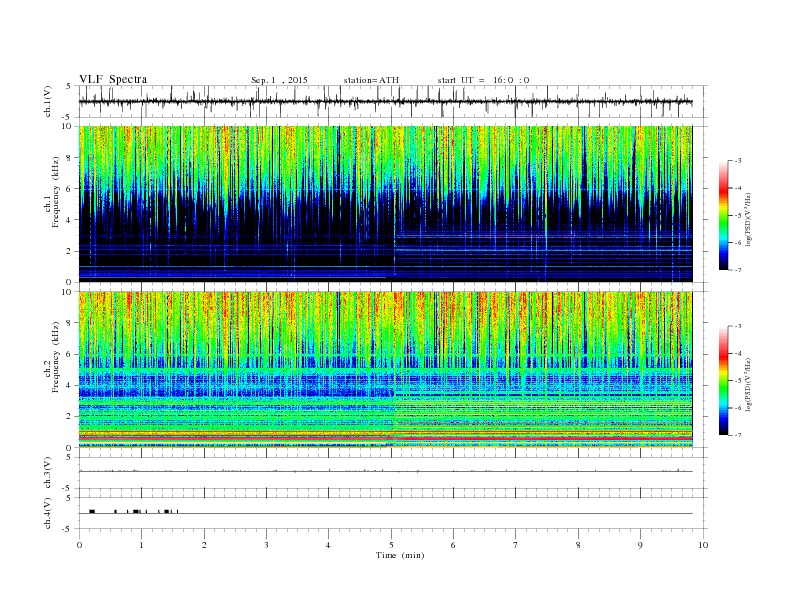
Task: Click the ch.2 spectrogram color bar
Action: pos(723,381)
